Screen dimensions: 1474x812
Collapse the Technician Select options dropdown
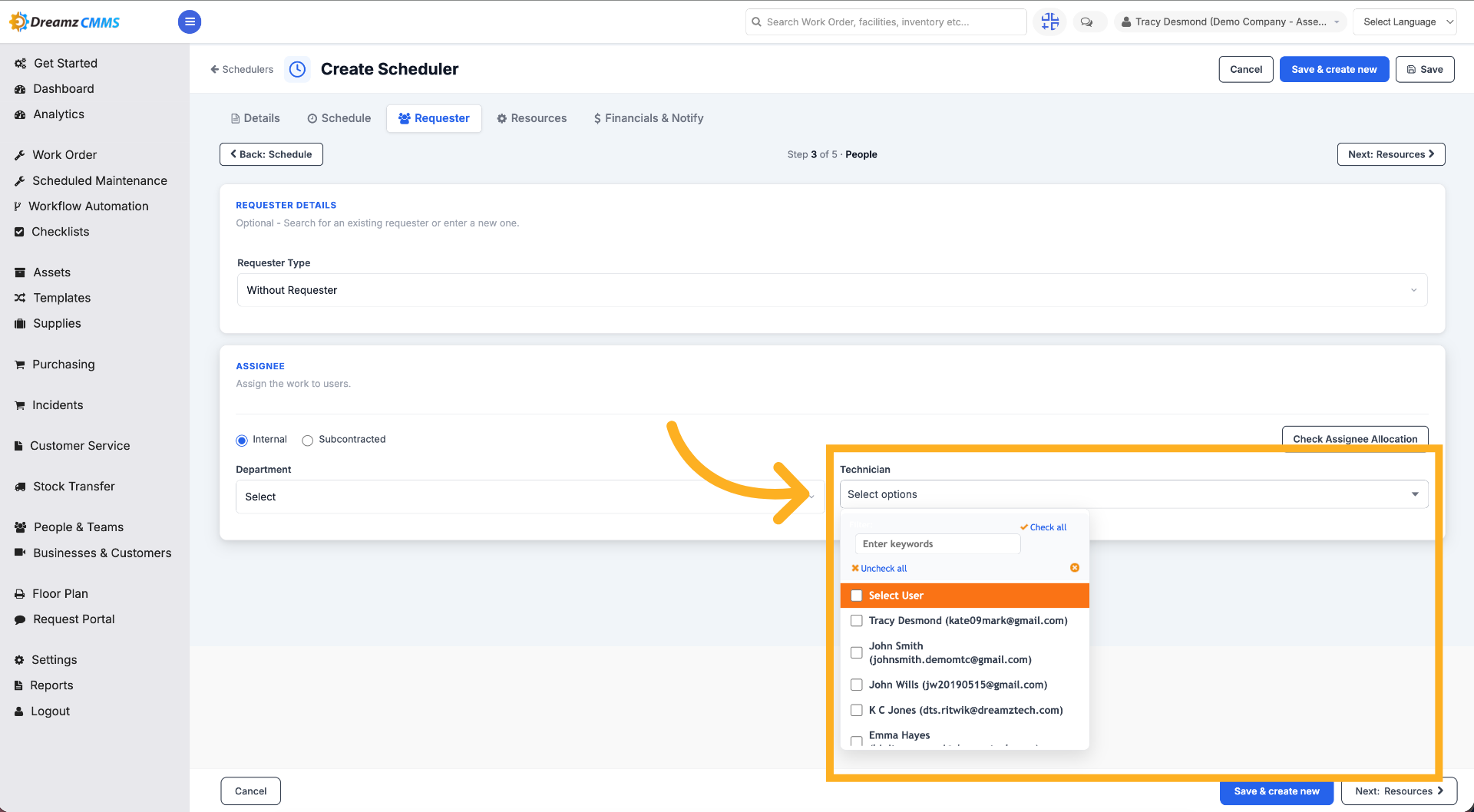click(1134, 494)
